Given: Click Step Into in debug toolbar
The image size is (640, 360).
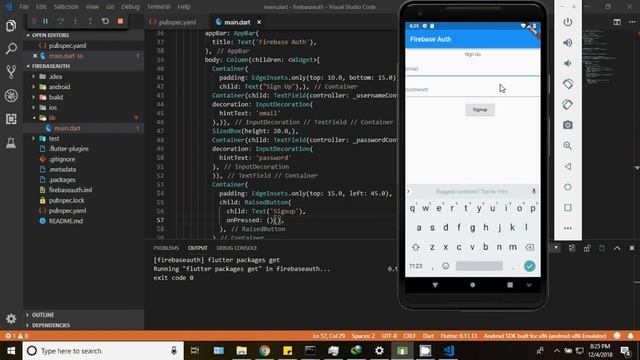Looking at the screenshot, I should [76, 21].
